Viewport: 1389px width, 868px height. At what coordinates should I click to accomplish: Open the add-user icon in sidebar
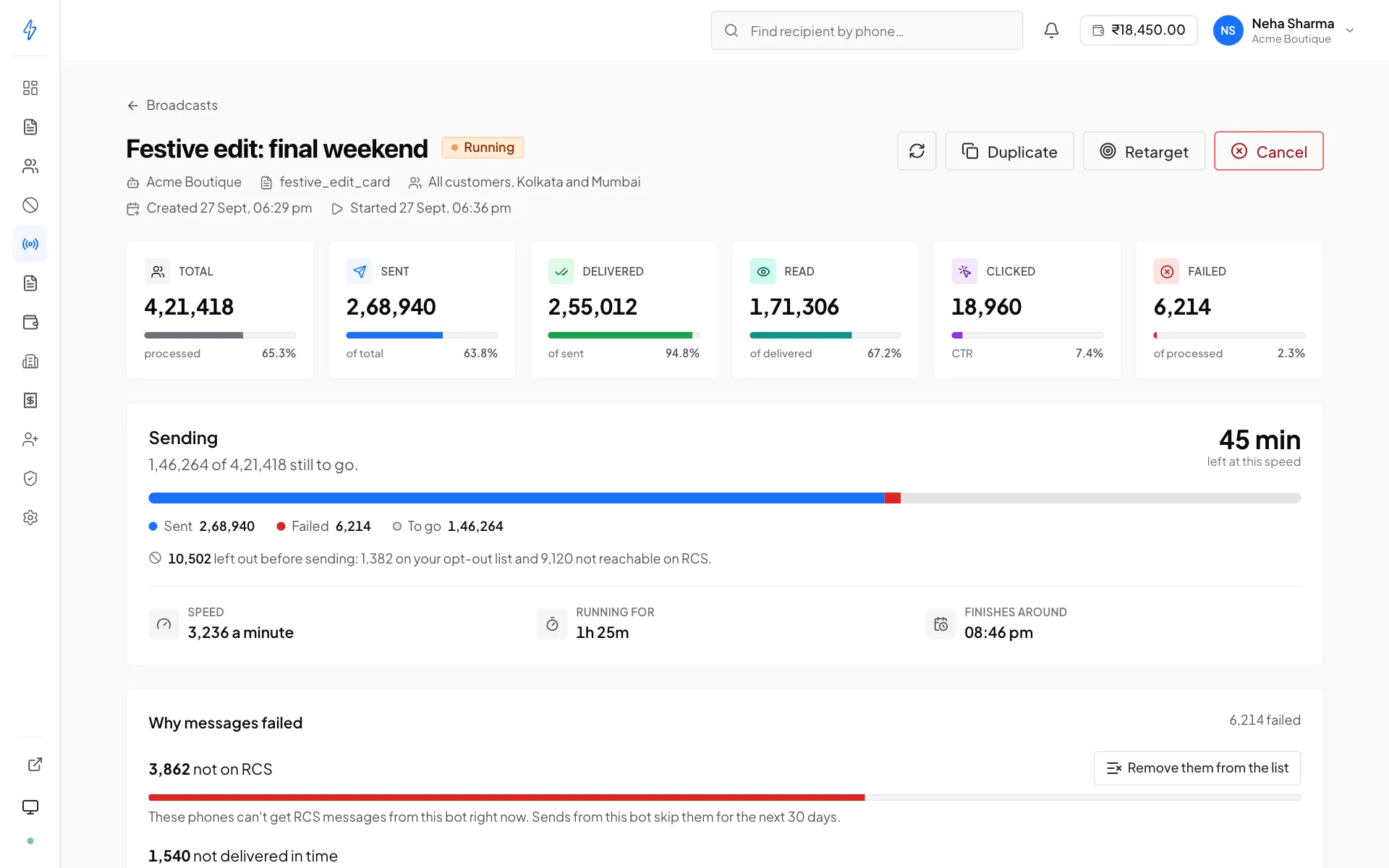30,440
